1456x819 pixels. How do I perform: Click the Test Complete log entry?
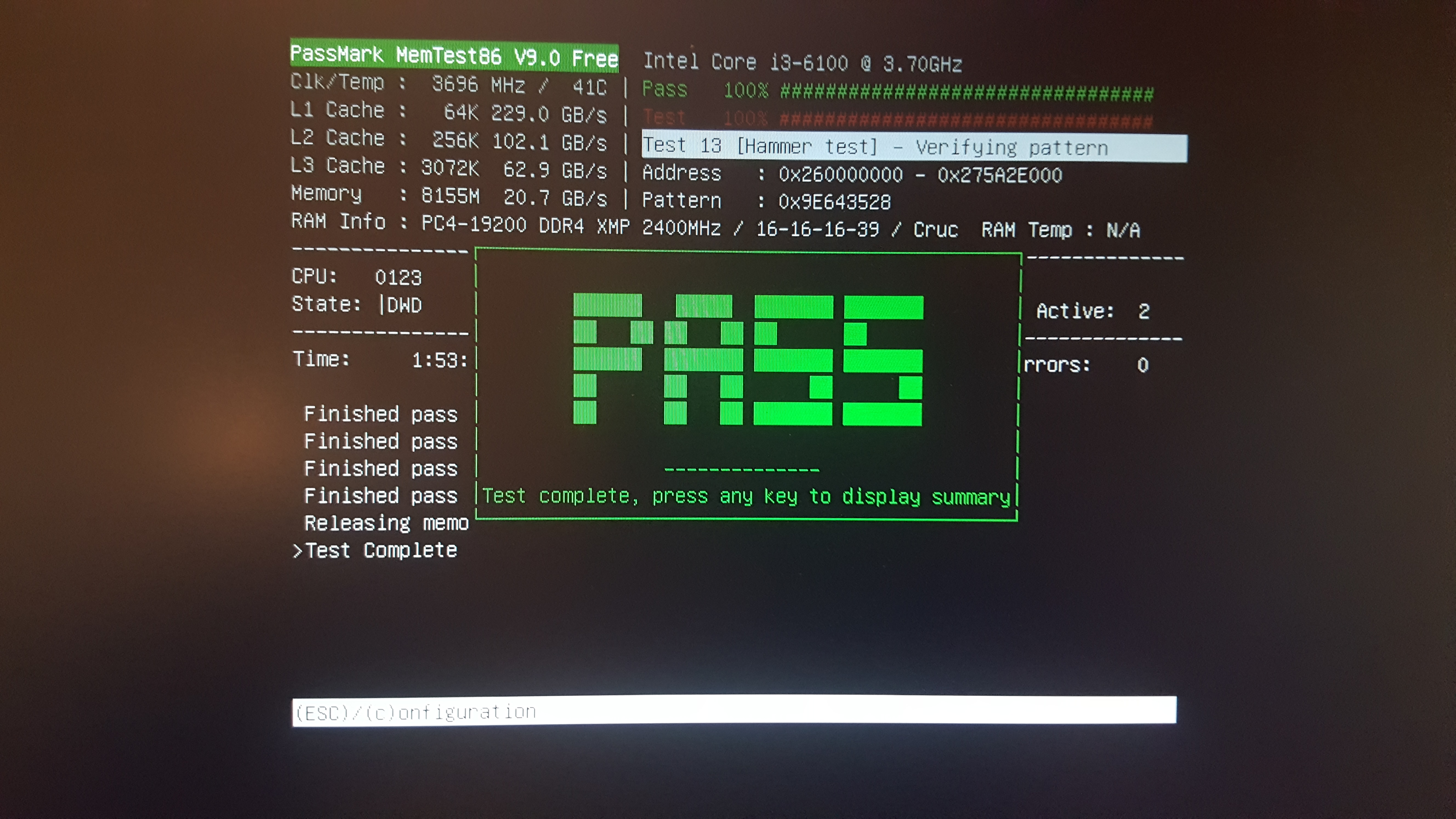381,550
